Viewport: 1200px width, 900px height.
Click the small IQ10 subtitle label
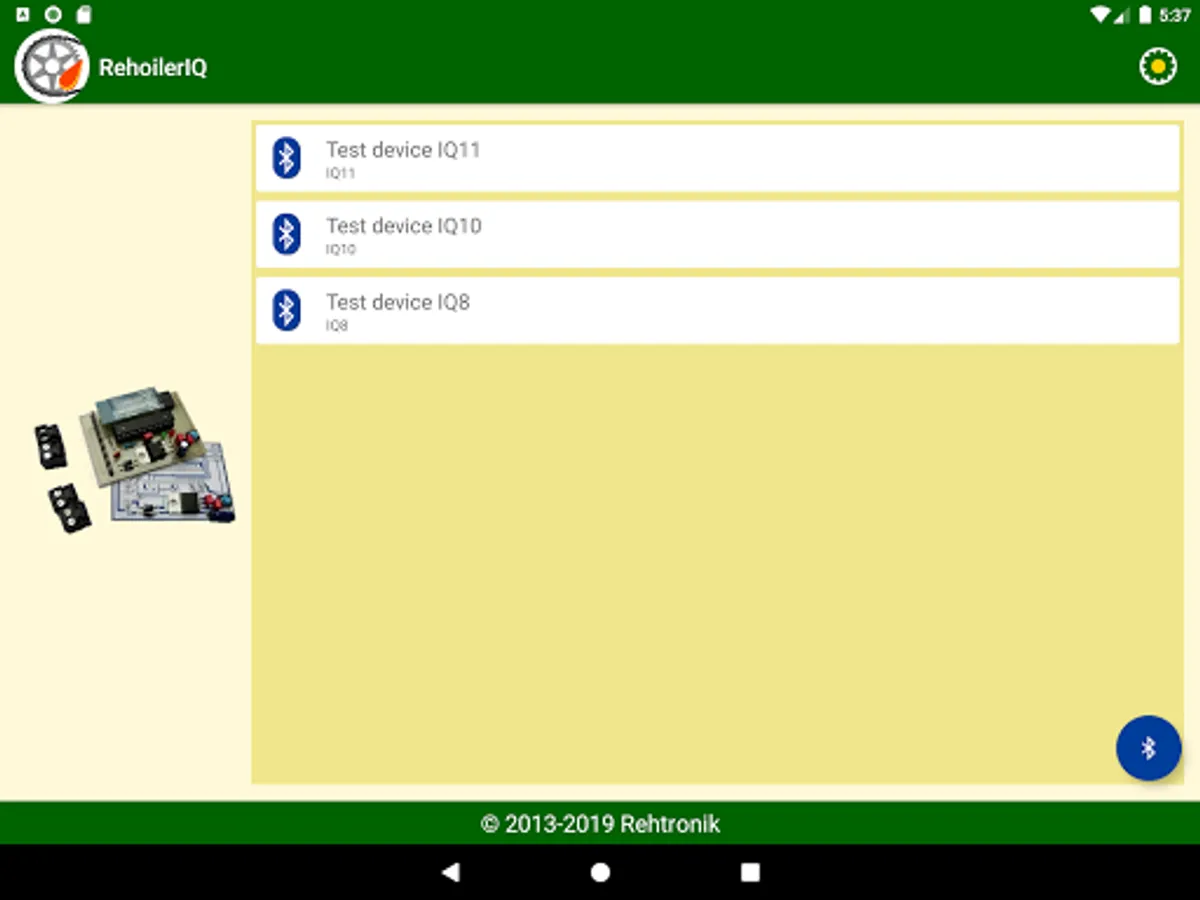click(340, 250)
